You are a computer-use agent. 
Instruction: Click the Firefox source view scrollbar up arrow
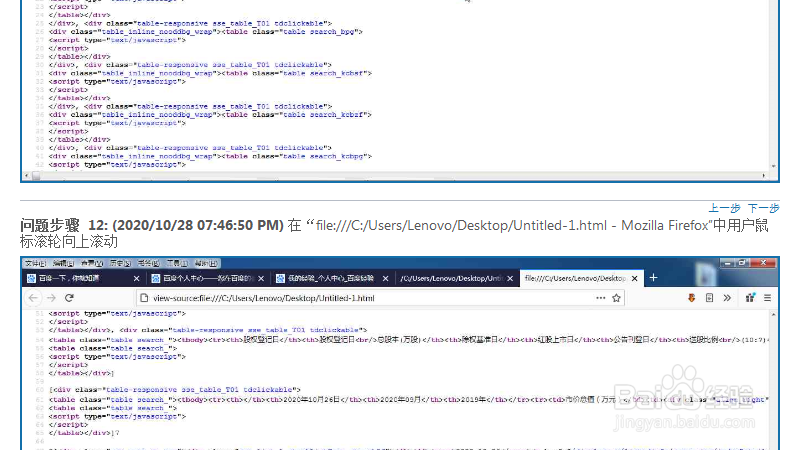773,315
